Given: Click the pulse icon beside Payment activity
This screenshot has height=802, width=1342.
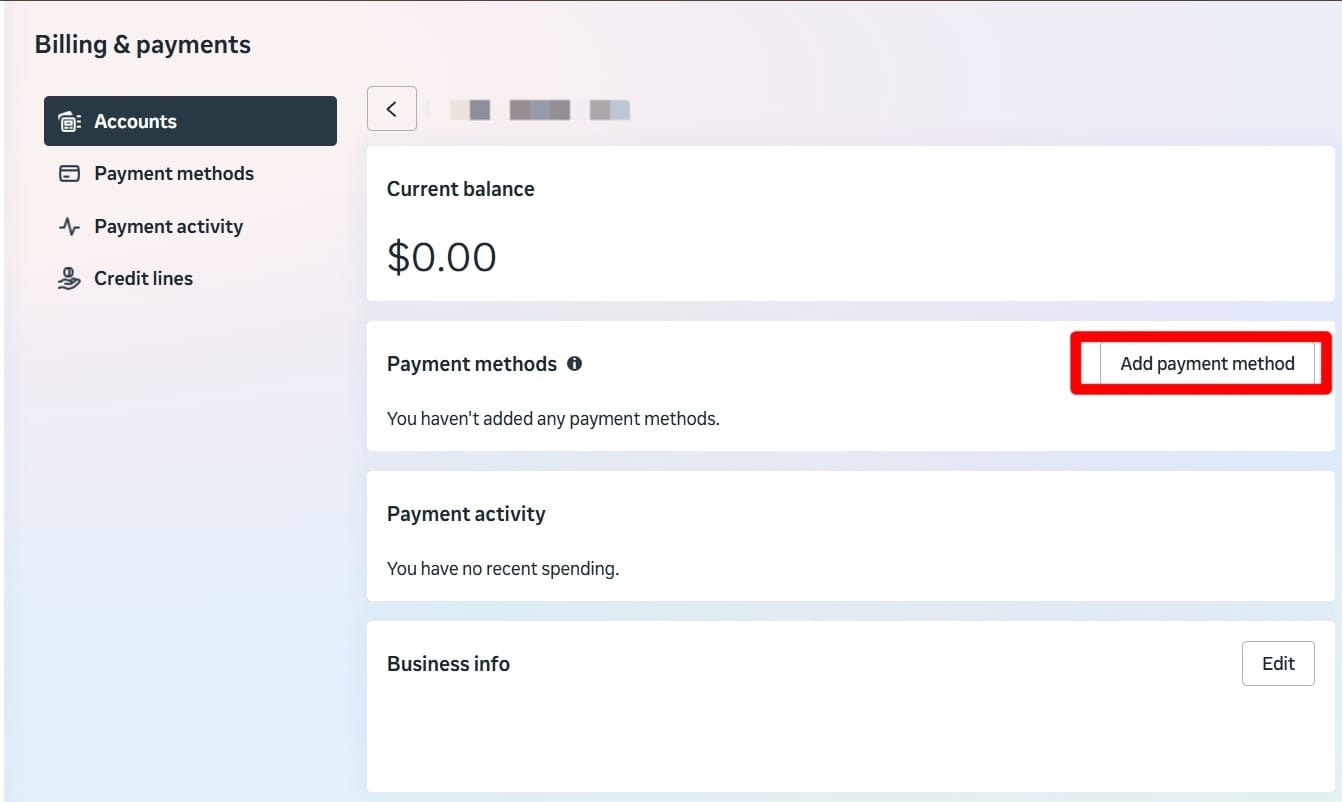Looking at the screenshot, I should [69, 227].
